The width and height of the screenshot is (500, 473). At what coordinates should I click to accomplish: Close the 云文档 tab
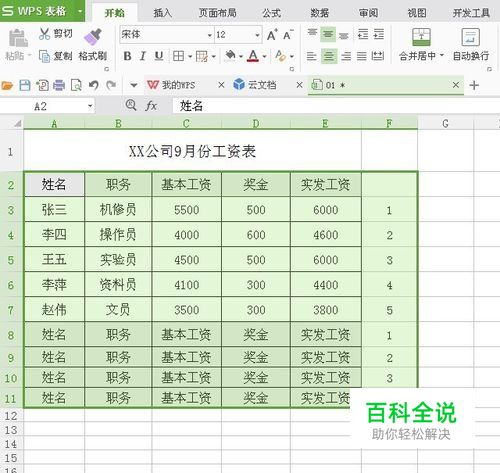coord(299,85)
